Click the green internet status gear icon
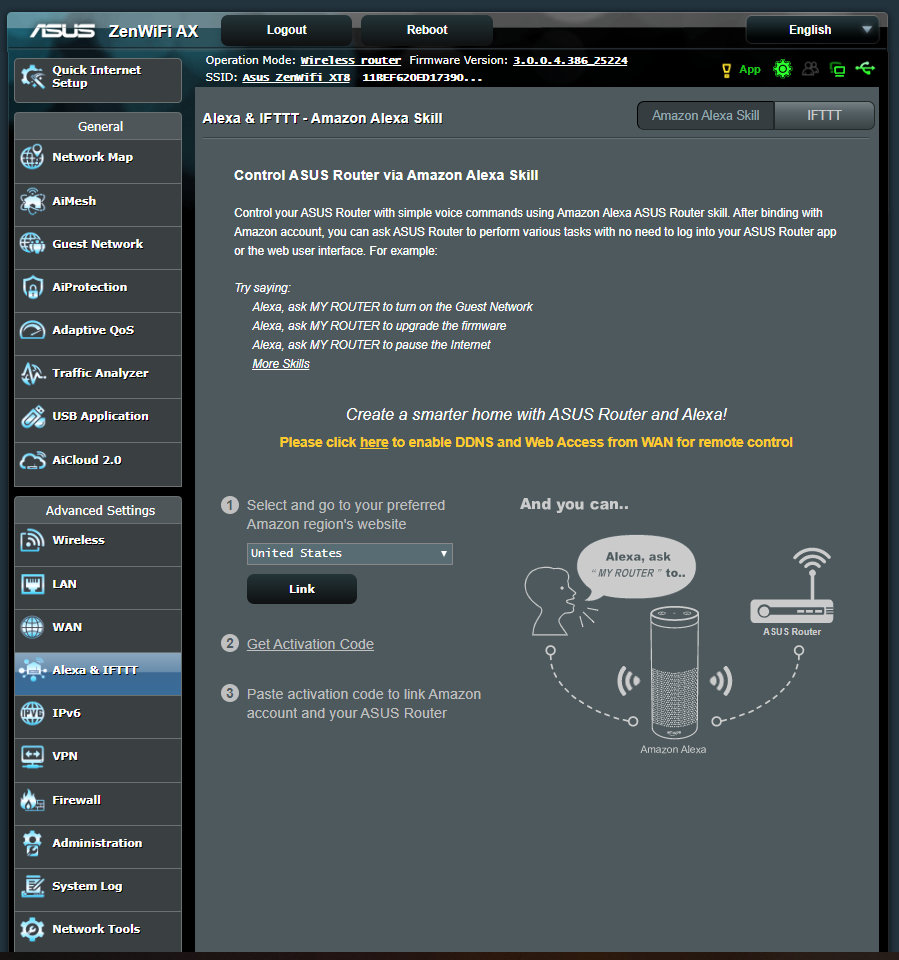Viewport: 899px width, 960px height. pyautogui.click(x=782, y=69)
